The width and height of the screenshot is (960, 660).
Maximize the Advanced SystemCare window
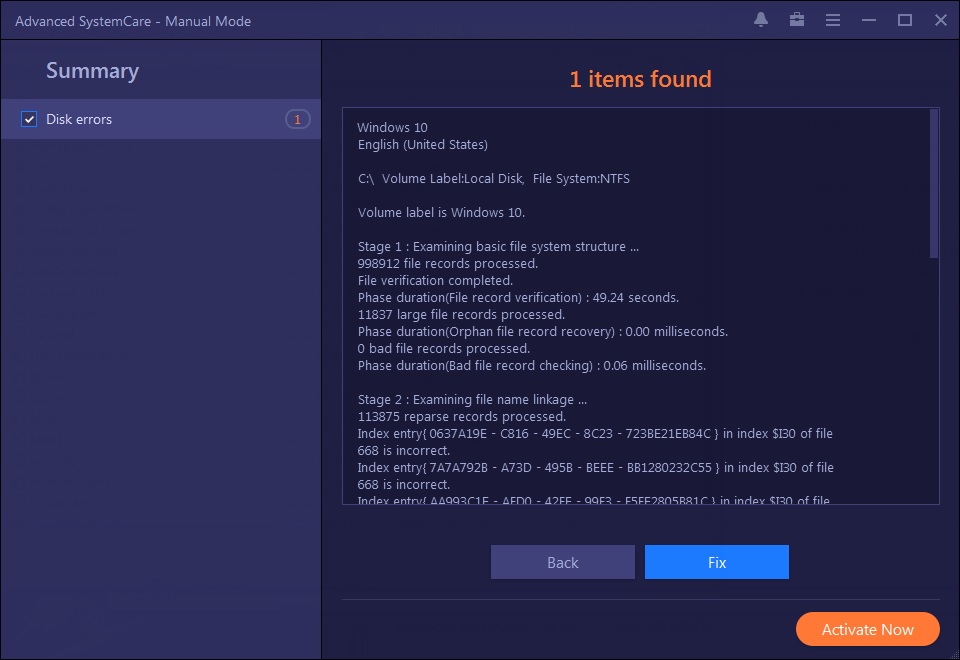coord(905,20)
